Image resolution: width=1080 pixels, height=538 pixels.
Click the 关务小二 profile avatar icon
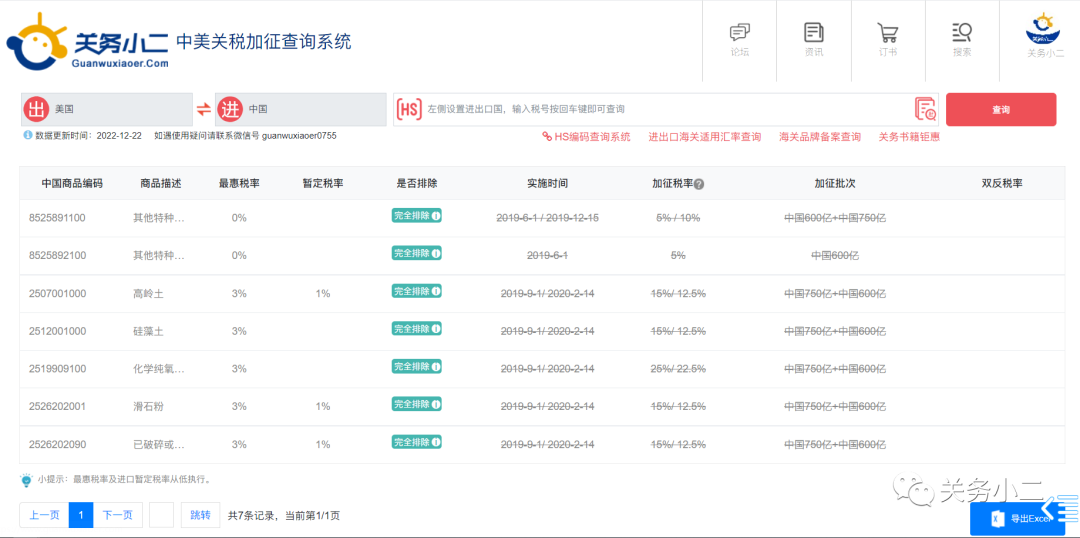click(1045, 28)
